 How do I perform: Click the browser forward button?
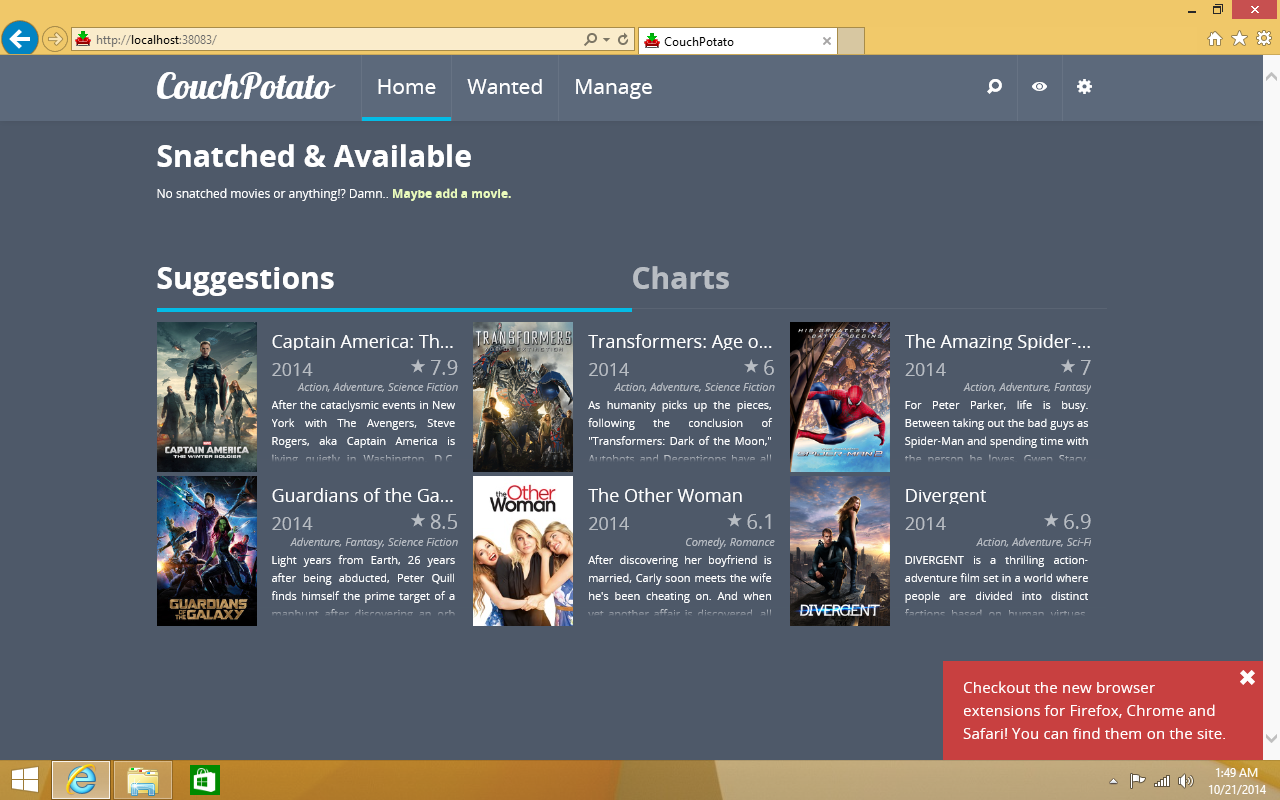coord(55,40)
